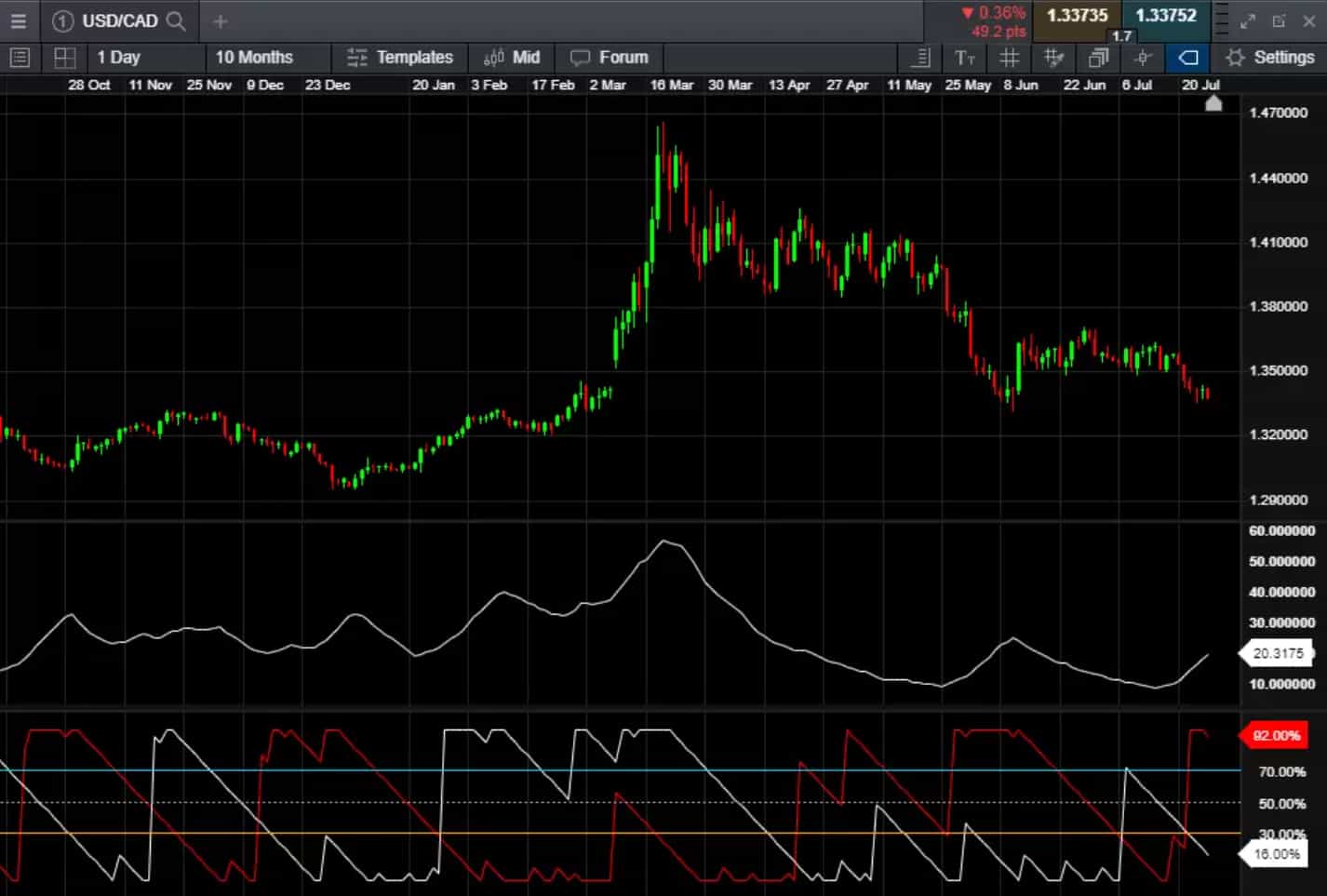Open the Forum link
1327x896 pixels.
[610, 58]
